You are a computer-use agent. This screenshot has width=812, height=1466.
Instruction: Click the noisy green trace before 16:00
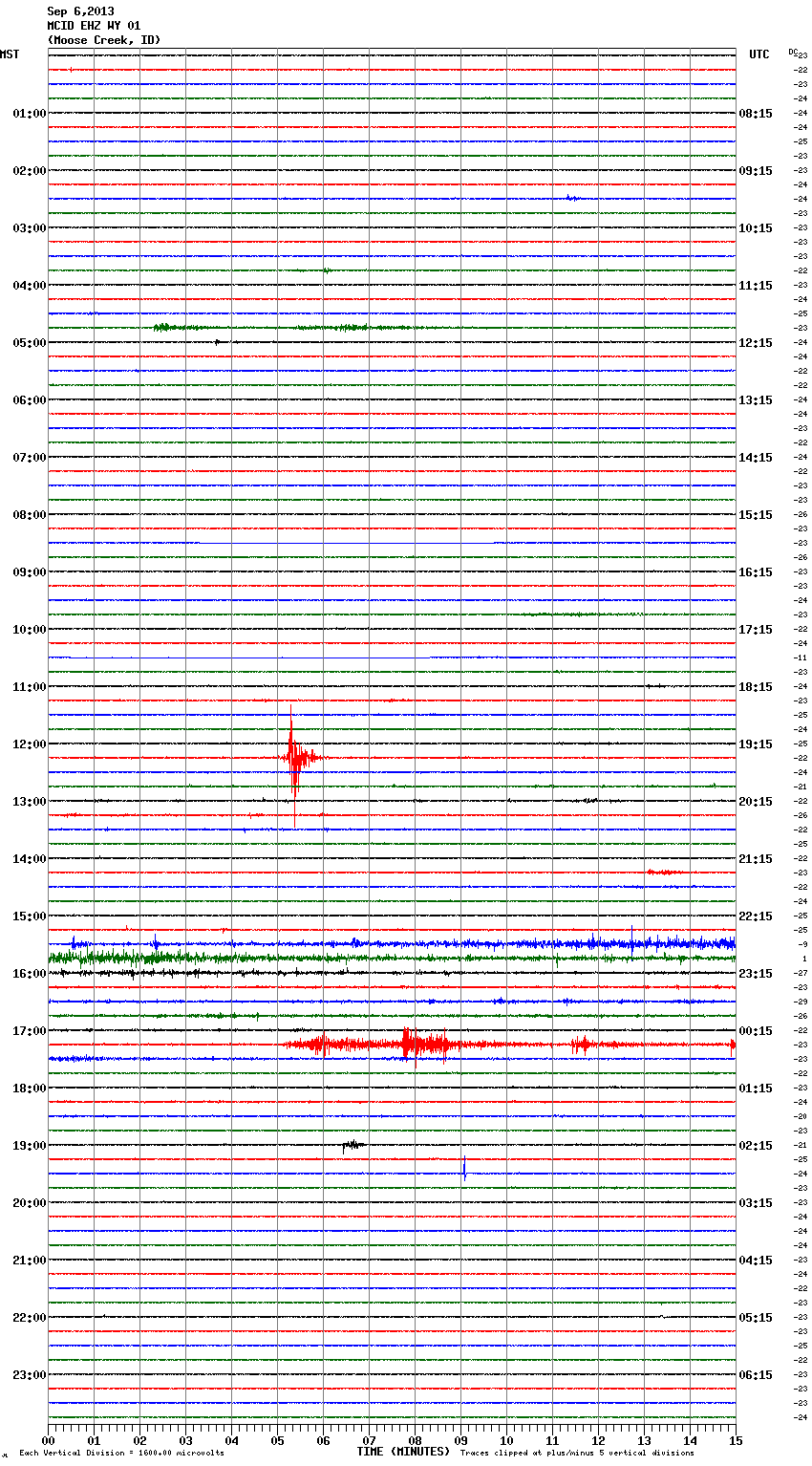pos(392,958)
